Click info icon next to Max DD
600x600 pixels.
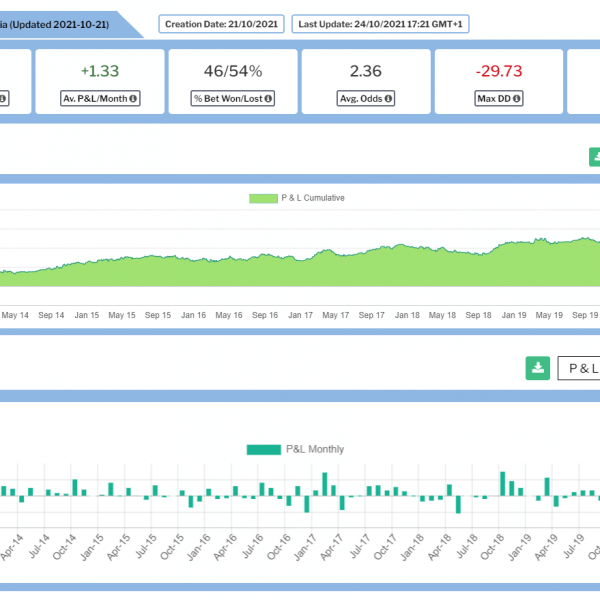point(516,99)
